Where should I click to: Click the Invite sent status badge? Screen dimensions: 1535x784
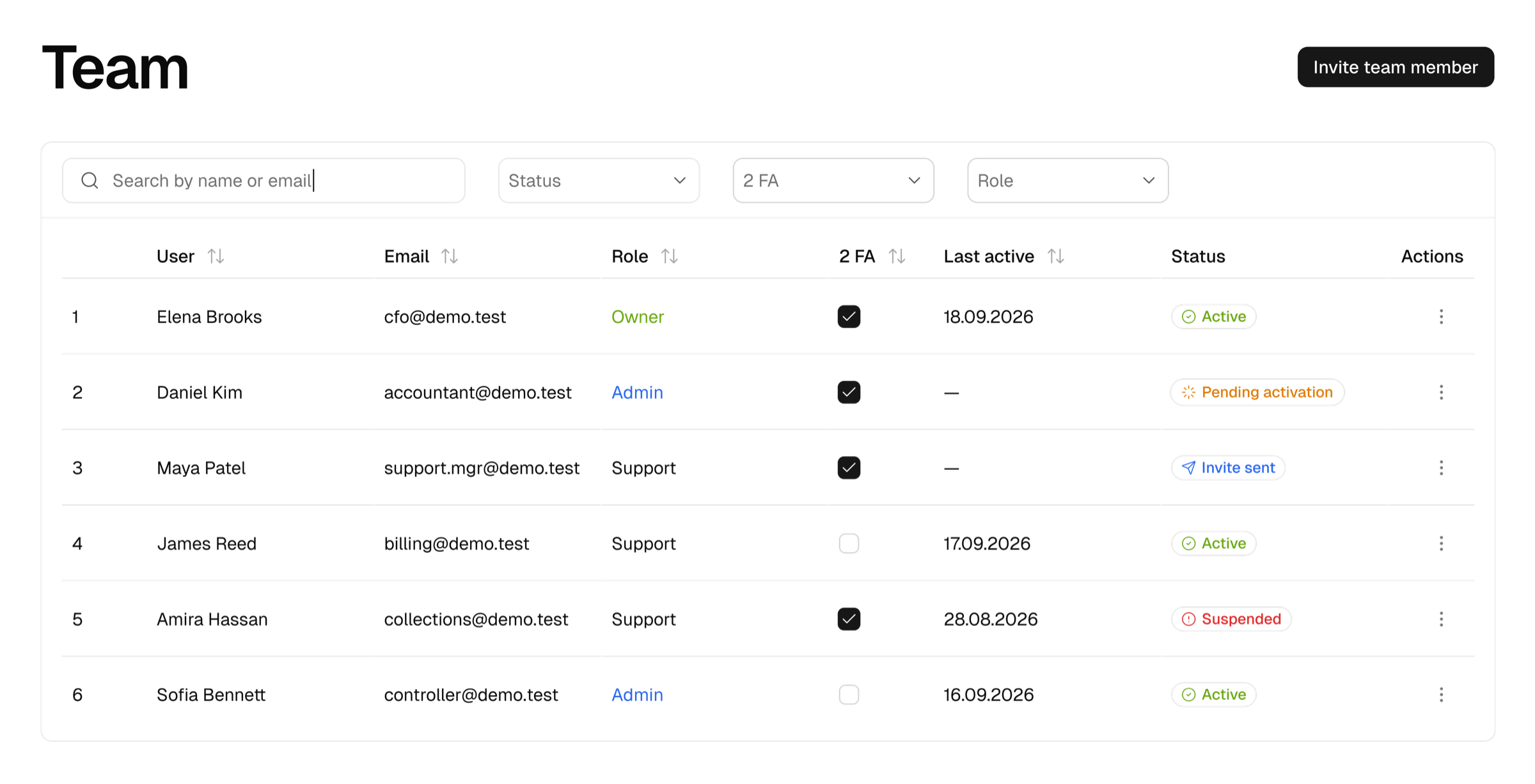coord(1228,467)
